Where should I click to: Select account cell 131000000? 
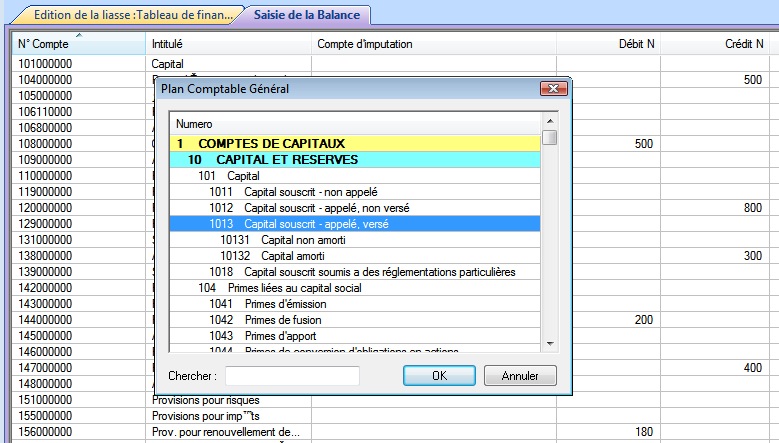pyautogui.click(x=78, y=239)
